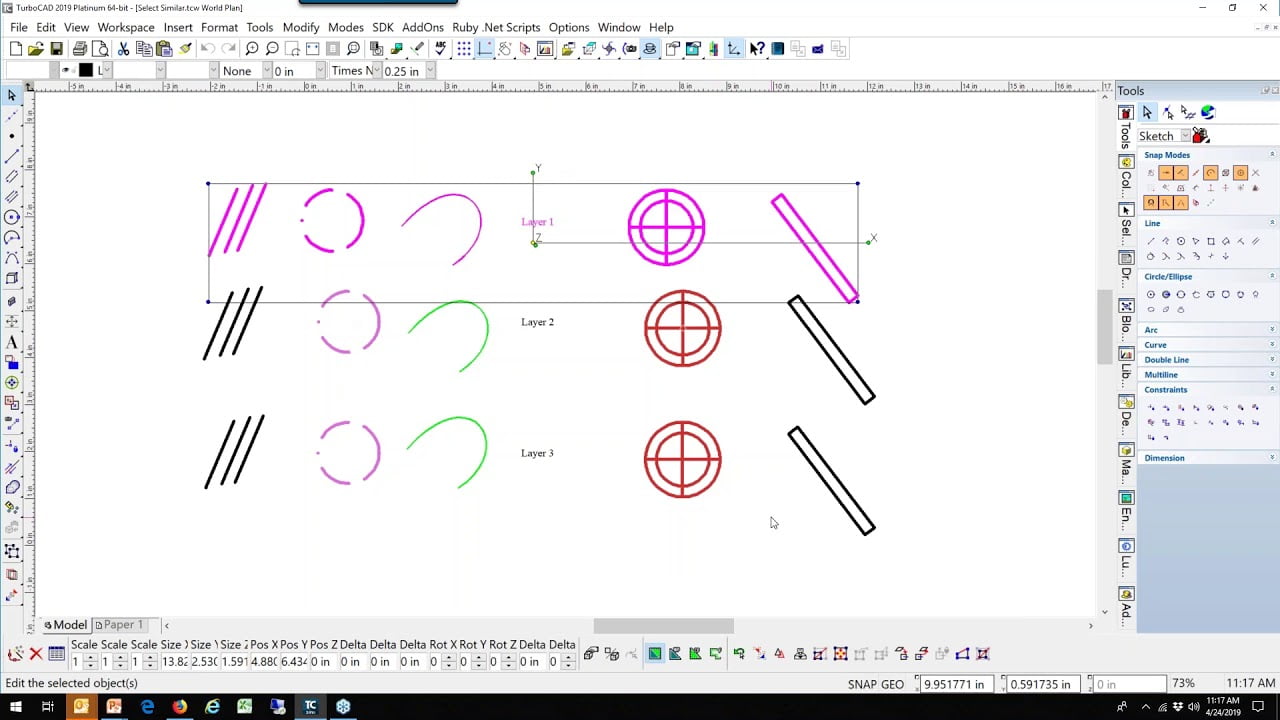Toggle the highlighted green edit mode button in the bottom toolbar
The image size is (1280, 720).
coord(654,654)
